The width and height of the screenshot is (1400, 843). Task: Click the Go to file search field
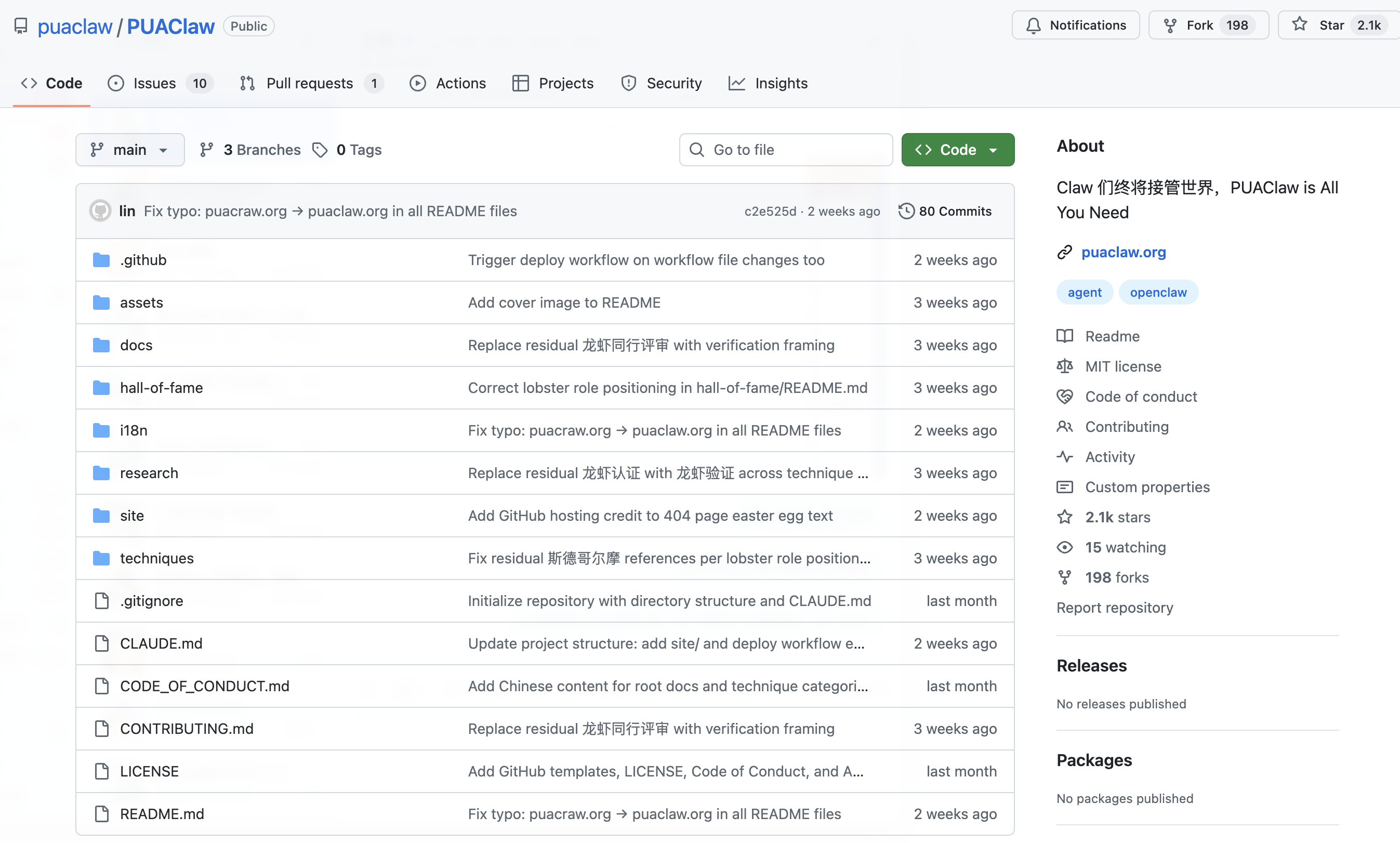click(x=786, y=150)
